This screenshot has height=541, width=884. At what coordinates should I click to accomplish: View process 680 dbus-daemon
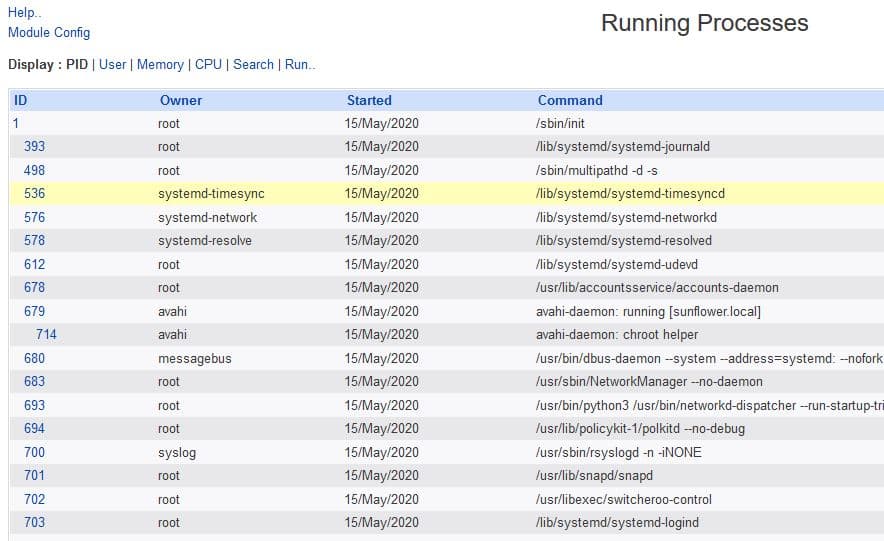point(34,358)
